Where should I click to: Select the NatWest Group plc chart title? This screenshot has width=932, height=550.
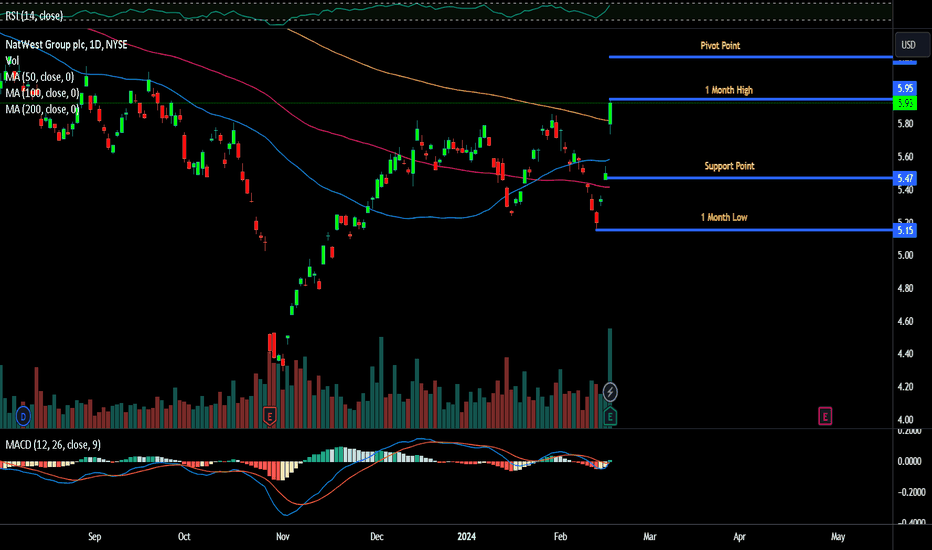pos(67,45)
